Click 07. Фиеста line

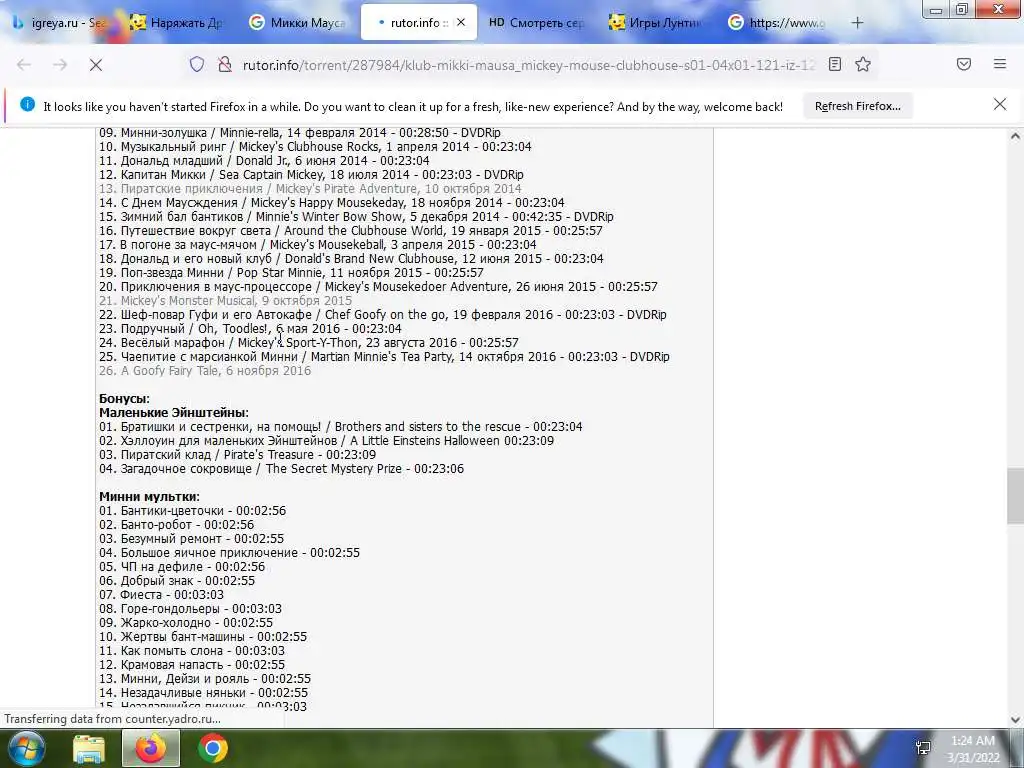tap(161, 595)
